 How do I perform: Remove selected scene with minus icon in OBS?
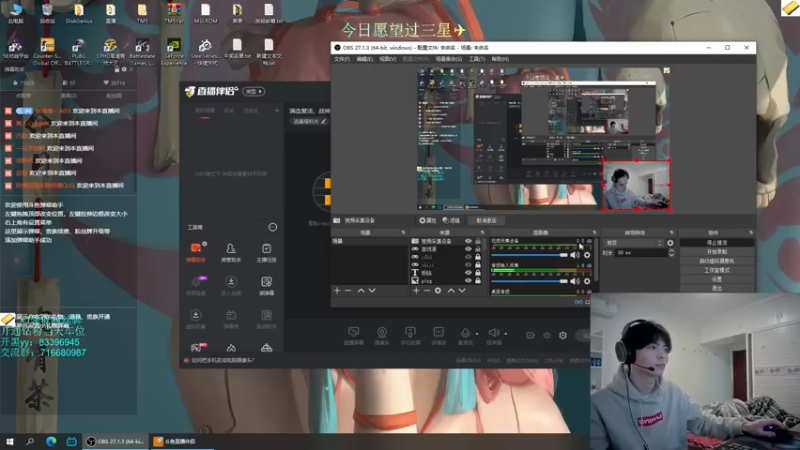[x=348, y=290]
